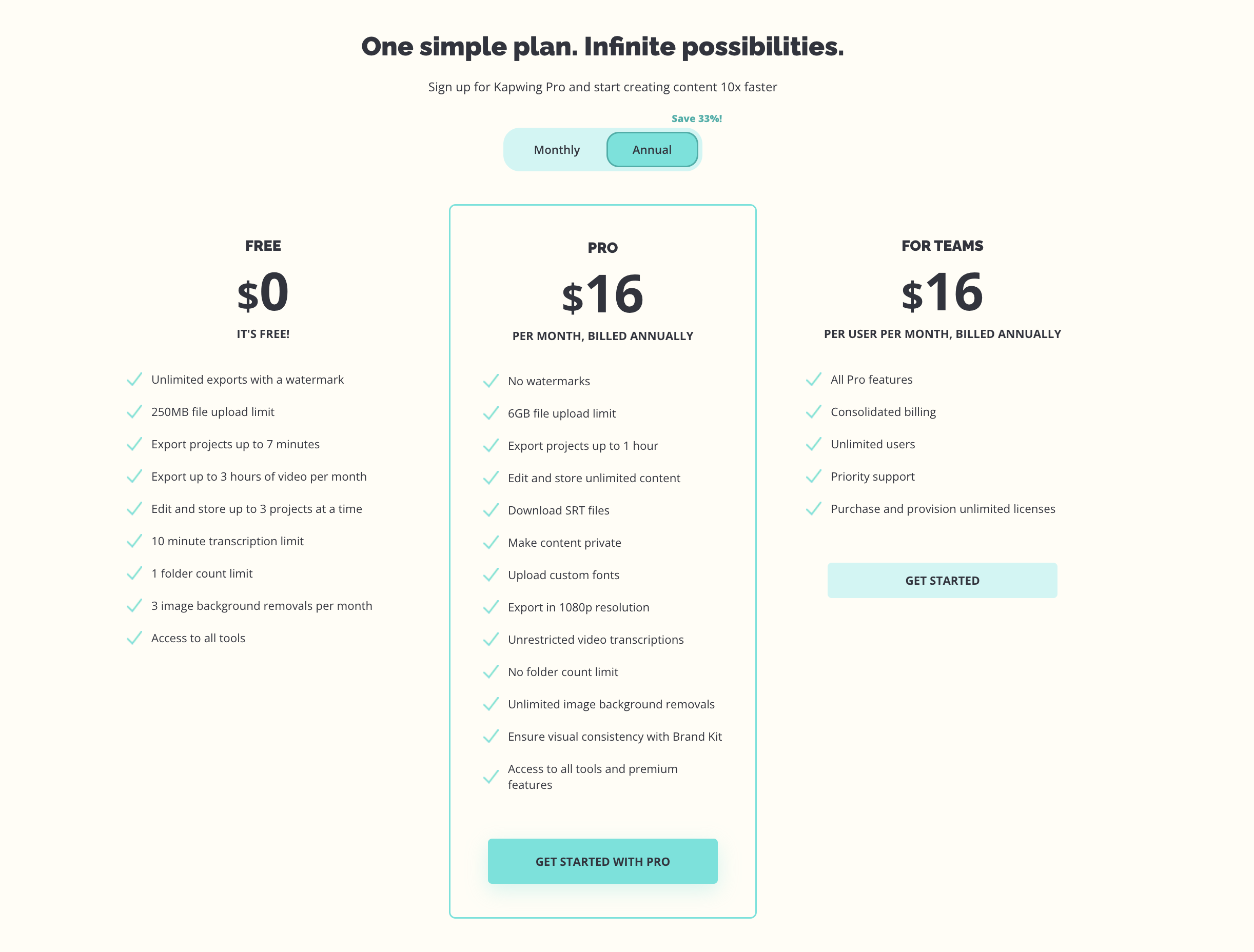1254x952 pixels.
Task: Click the Unlimited users feature text
Action: point(872,444)
